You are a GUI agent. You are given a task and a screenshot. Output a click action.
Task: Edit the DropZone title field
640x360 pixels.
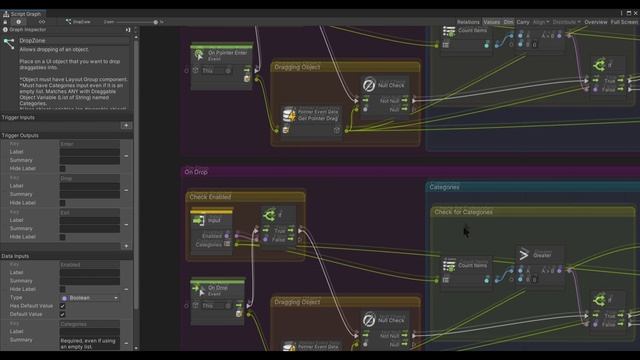pyautogui.click(x=73, y=40)
